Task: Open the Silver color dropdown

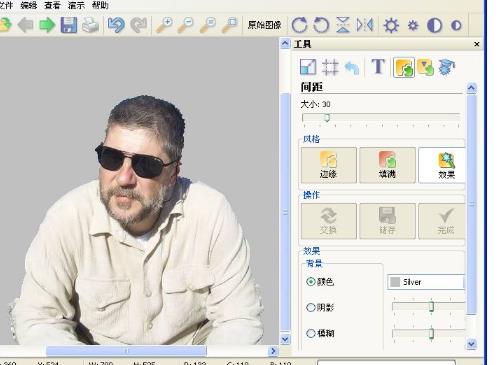Action: click(426, 282)
